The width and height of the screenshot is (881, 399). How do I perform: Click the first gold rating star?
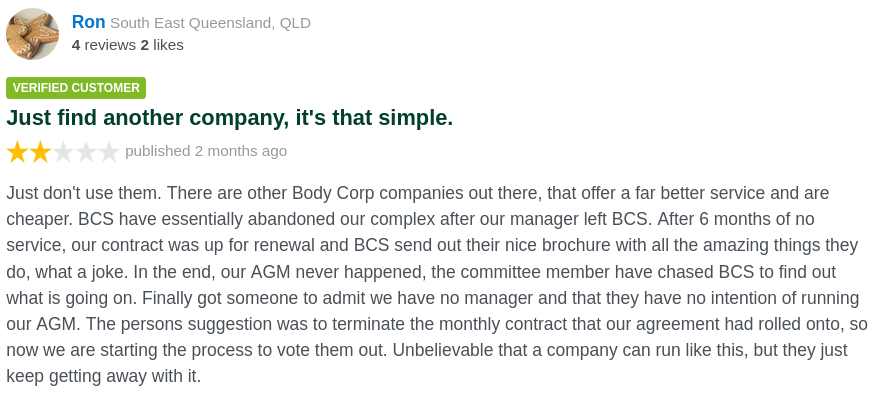click(x=17, y=152)
